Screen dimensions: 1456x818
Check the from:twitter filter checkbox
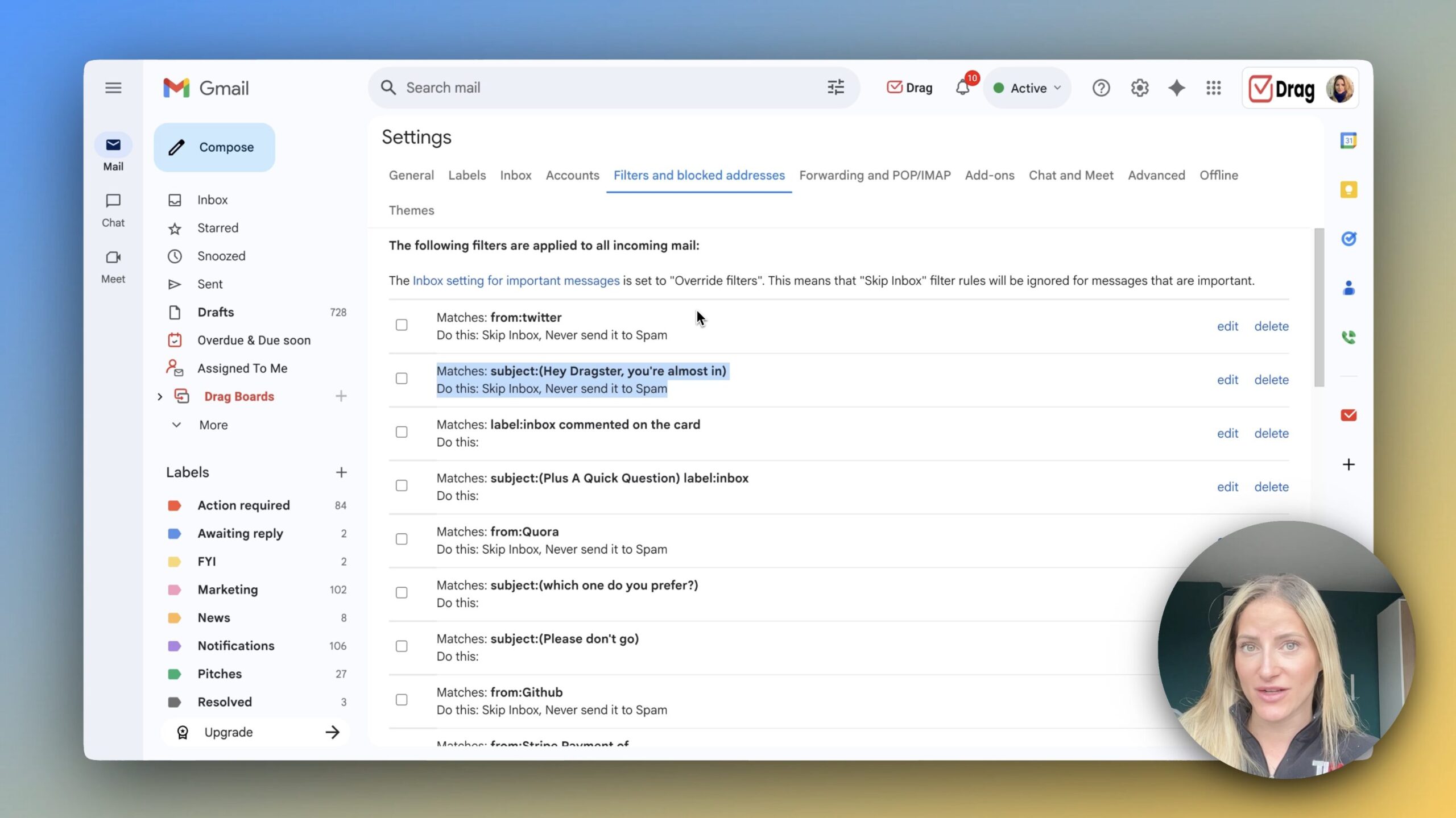pos(402,325)
